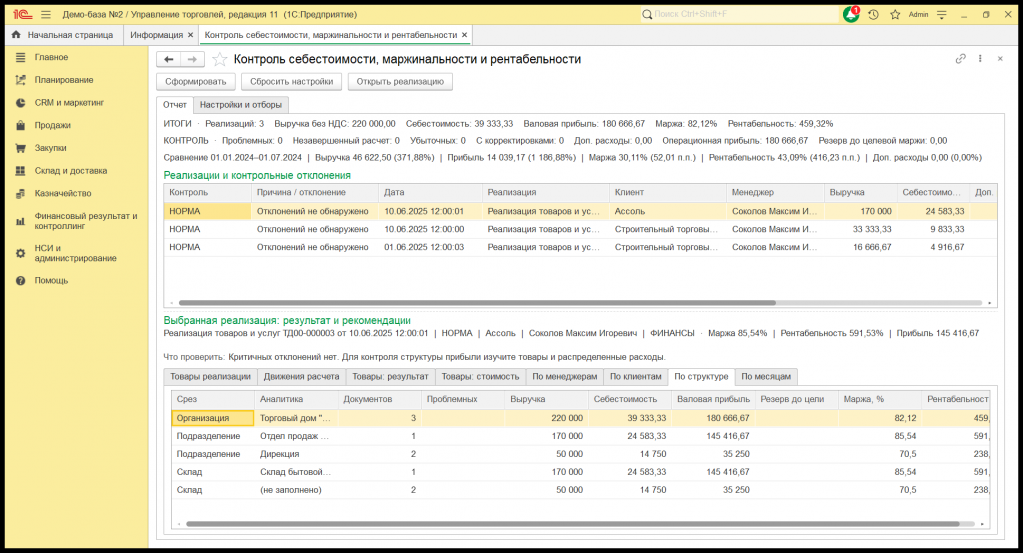Click the lower table horizontal scrollbar
Screen dimensions: 1023x553
click(573, 524)
